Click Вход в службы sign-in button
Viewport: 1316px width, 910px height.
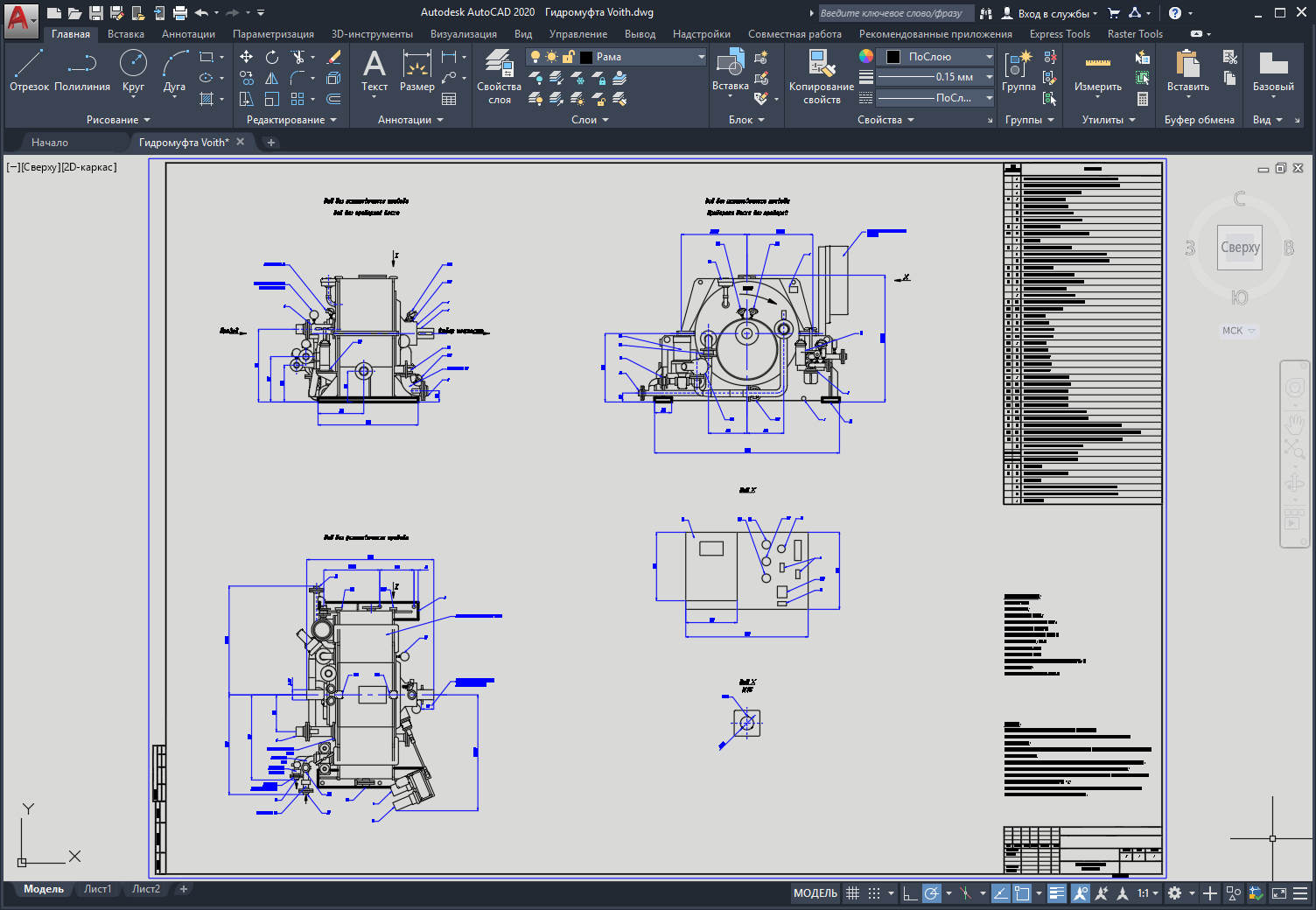point(1049,13)
